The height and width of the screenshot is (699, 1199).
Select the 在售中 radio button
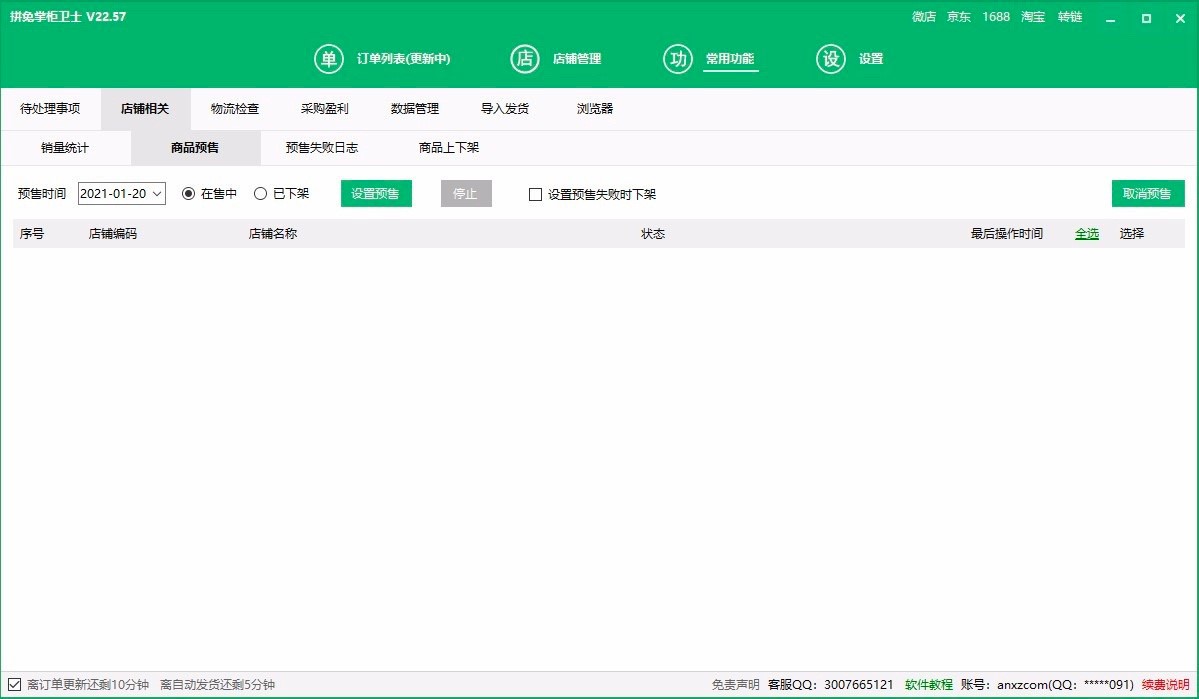tap(188, 194)
